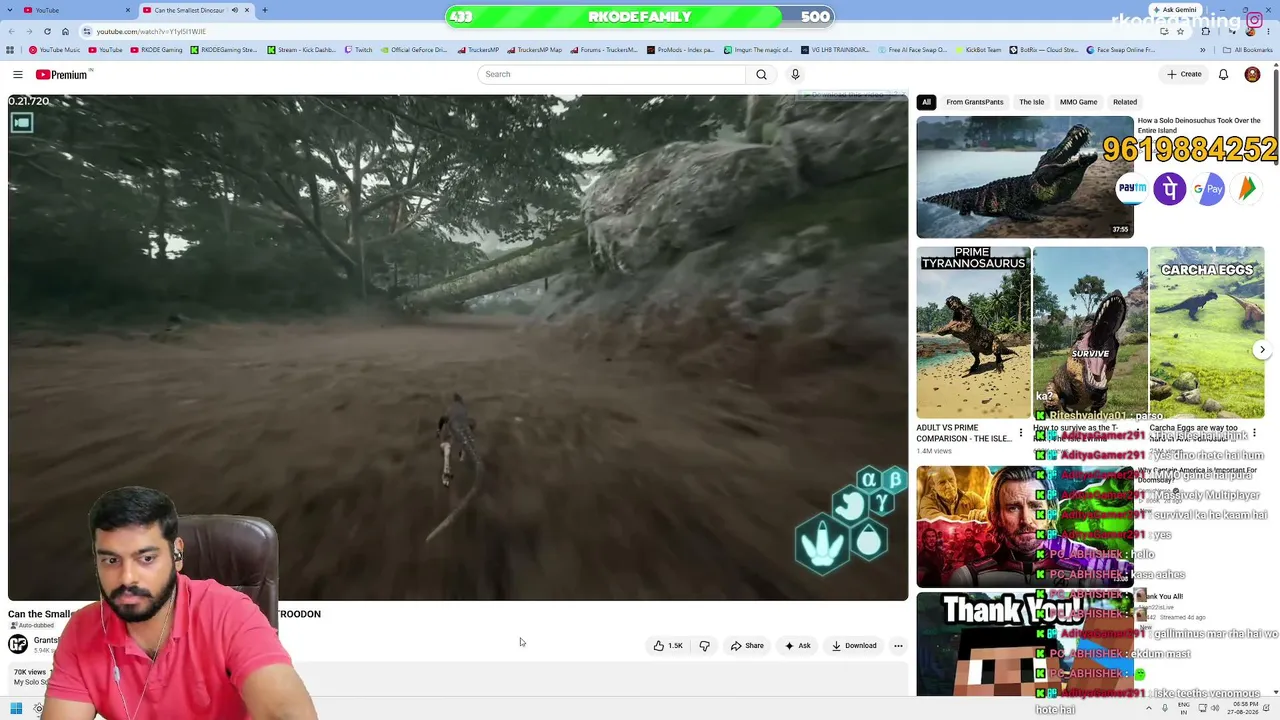The image size is (1280, 720).
Task: Download the video
Action: [x=854, y=646]
